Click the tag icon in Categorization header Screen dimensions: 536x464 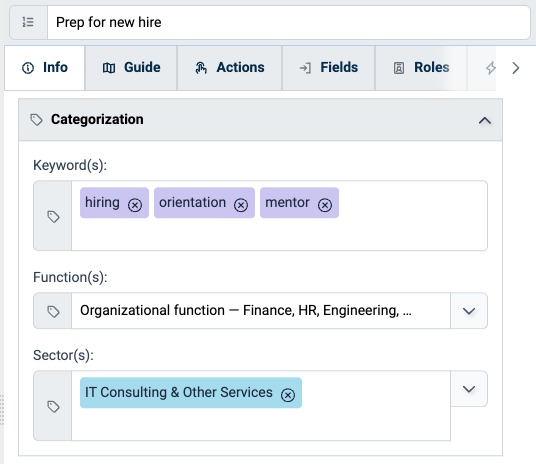tap(36, 120)
